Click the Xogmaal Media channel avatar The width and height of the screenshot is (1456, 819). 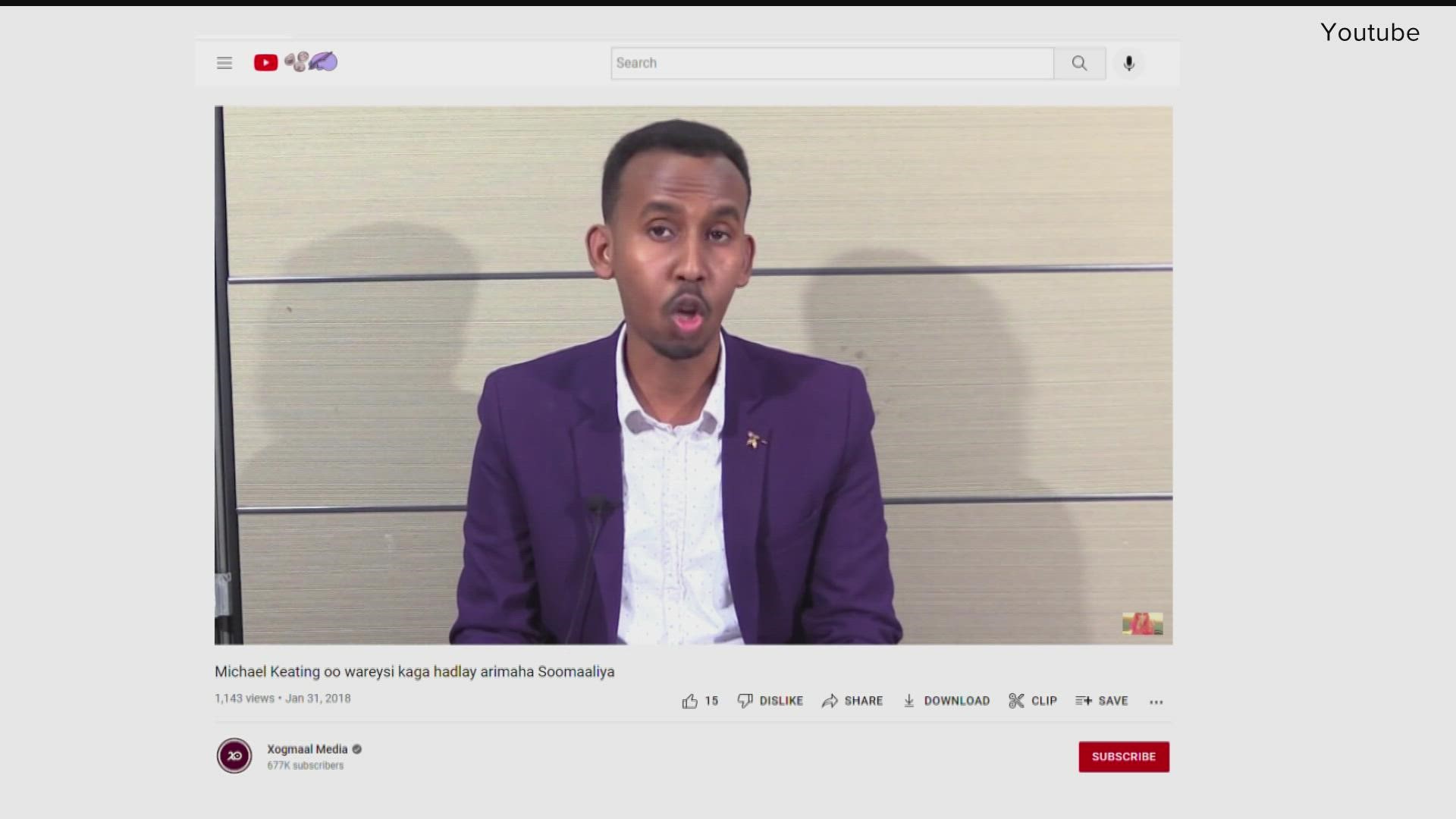click(234, 756)
